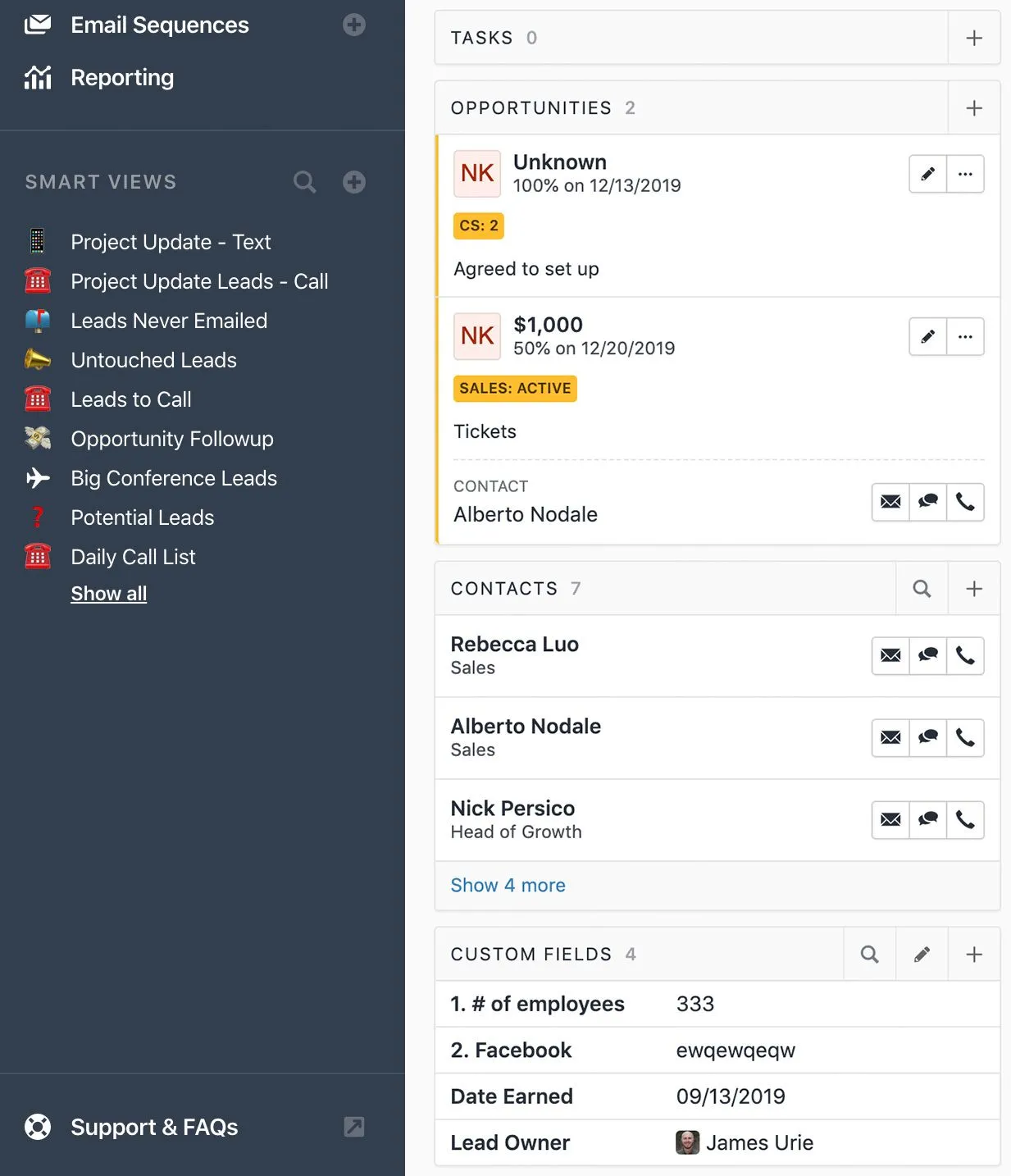The width and height of the screenshot is (1011, 1176).
Task: Open search in Smart Views sidebar
Action: [304, 182]
